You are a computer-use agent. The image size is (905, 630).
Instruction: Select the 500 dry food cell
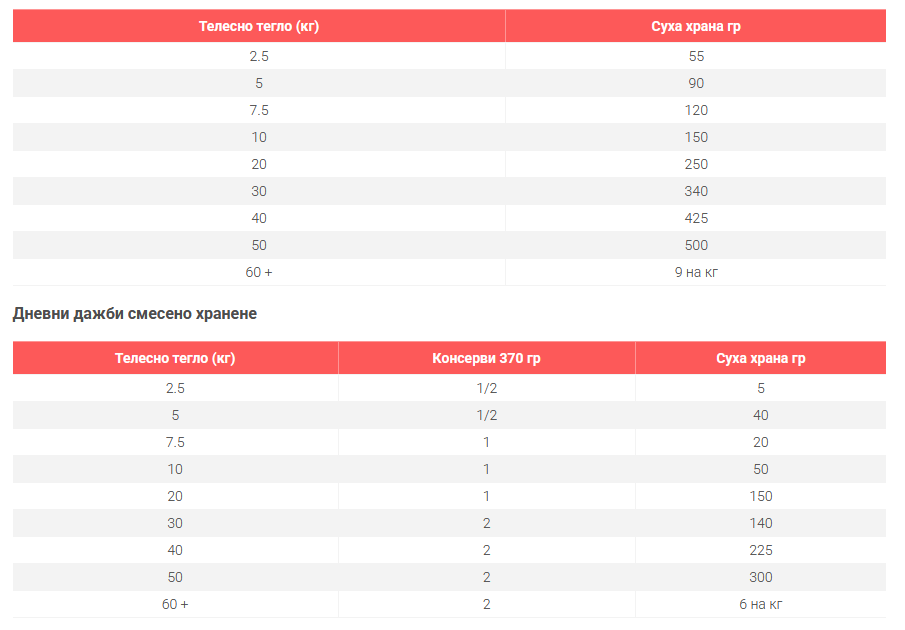[x=696, y=245]
